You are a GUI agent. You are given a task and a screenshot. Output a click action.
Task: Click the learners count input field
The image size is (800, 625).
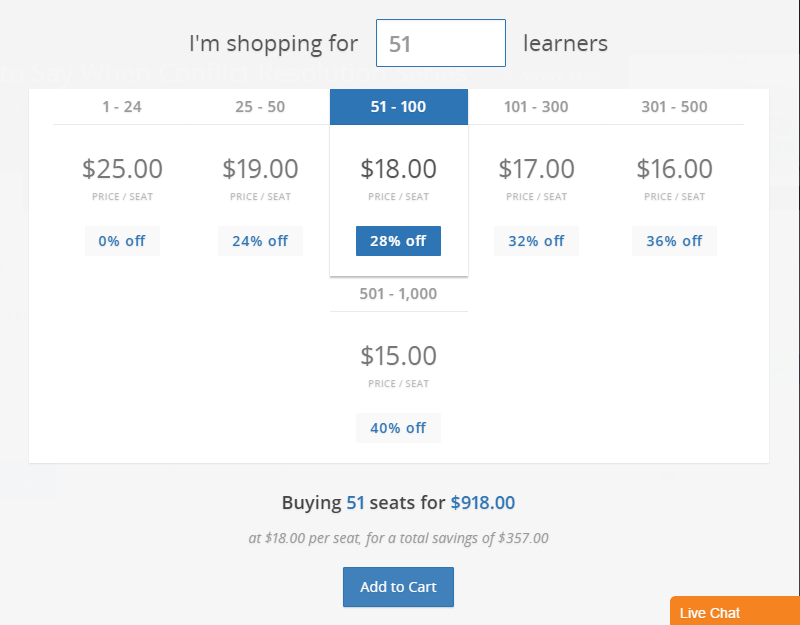440,44
